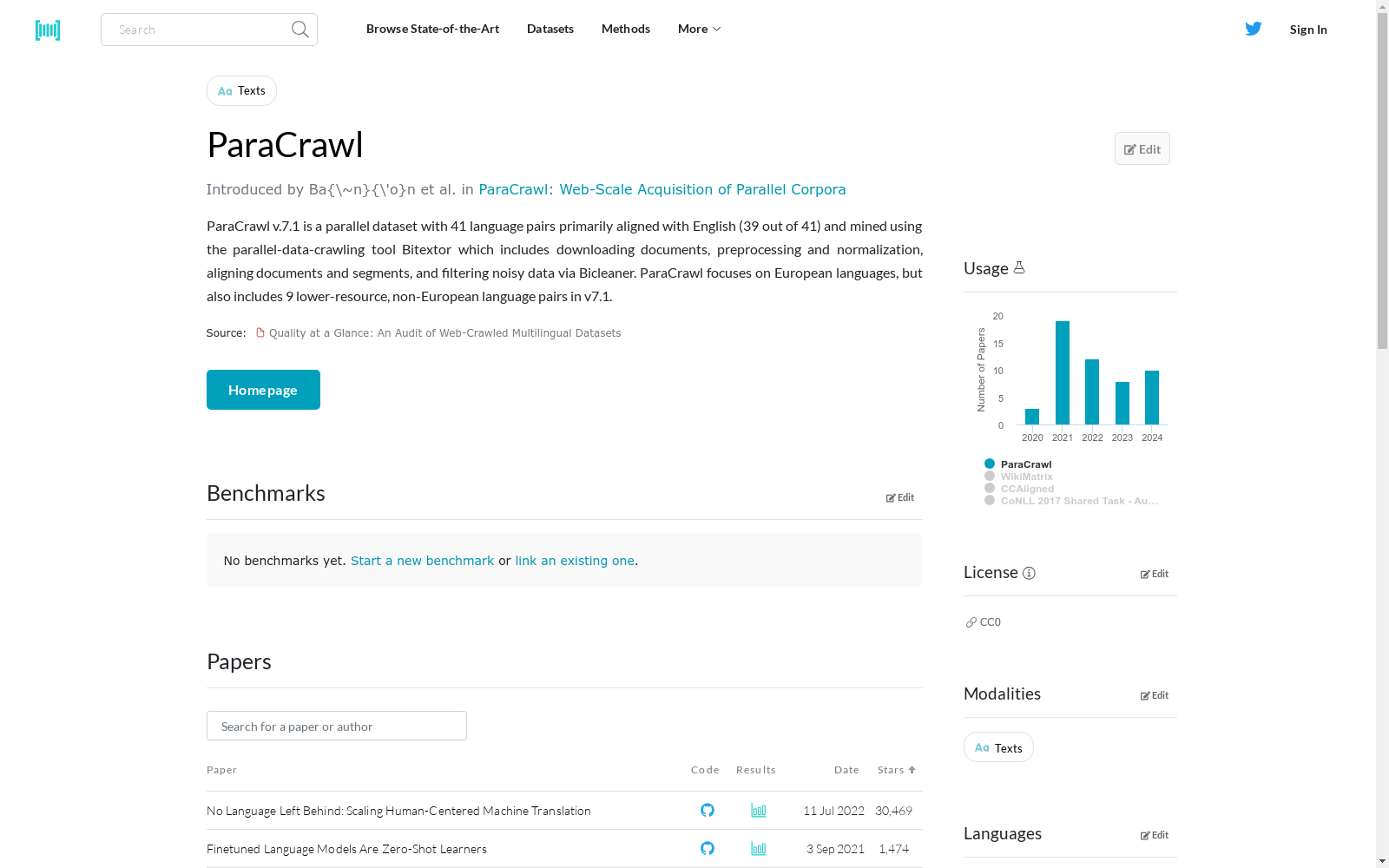Viewport: 1389px width, 868px height.
Task: Open the Datasets menu item
Action: pyautogui.click(x=550, y=29)
